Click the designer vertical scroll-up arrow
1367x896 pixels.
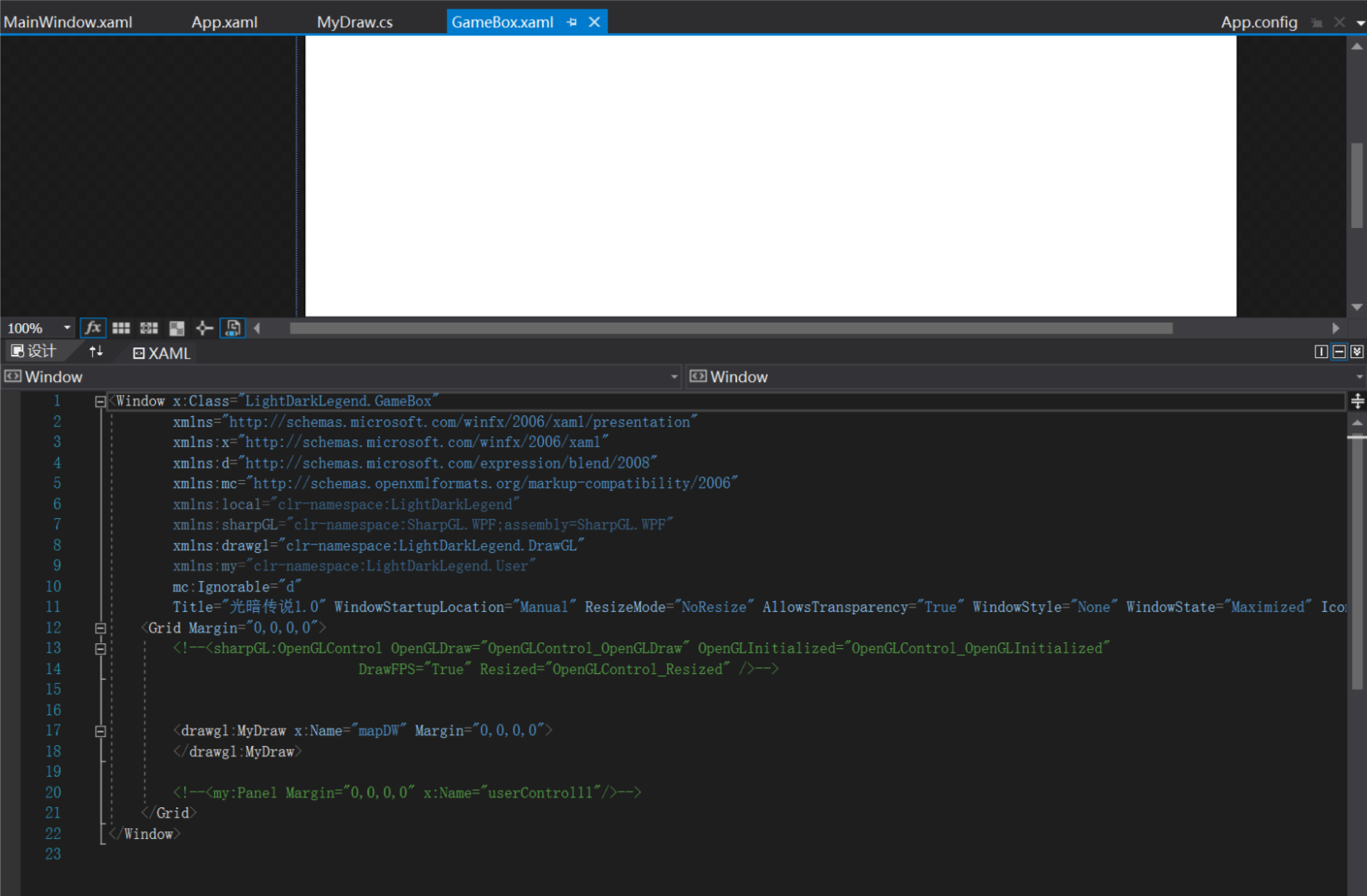pos(1357,46)
